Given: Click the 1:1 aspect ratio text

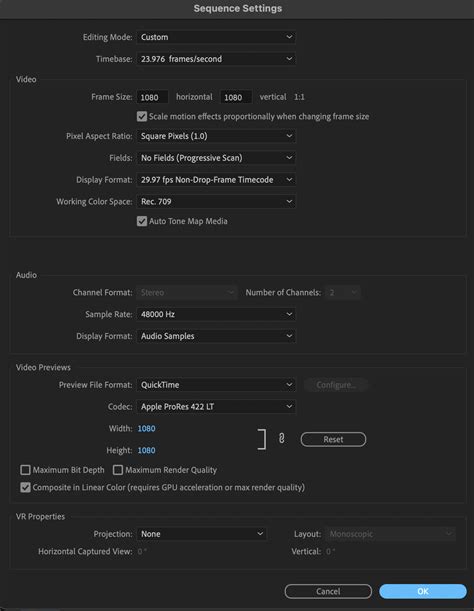Looking at the screenshot, I should [x=299, y=97].
